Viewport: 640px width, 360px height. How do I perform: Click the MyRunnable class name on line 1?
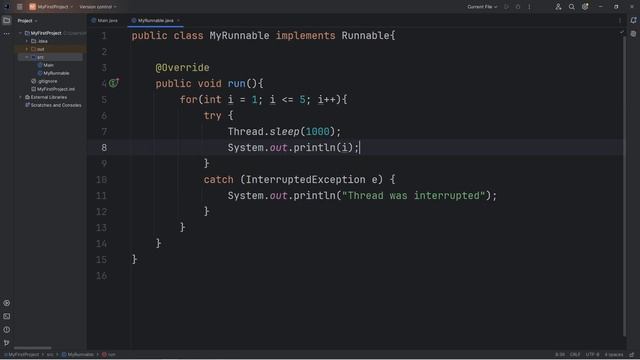click(x=239, y=36)
